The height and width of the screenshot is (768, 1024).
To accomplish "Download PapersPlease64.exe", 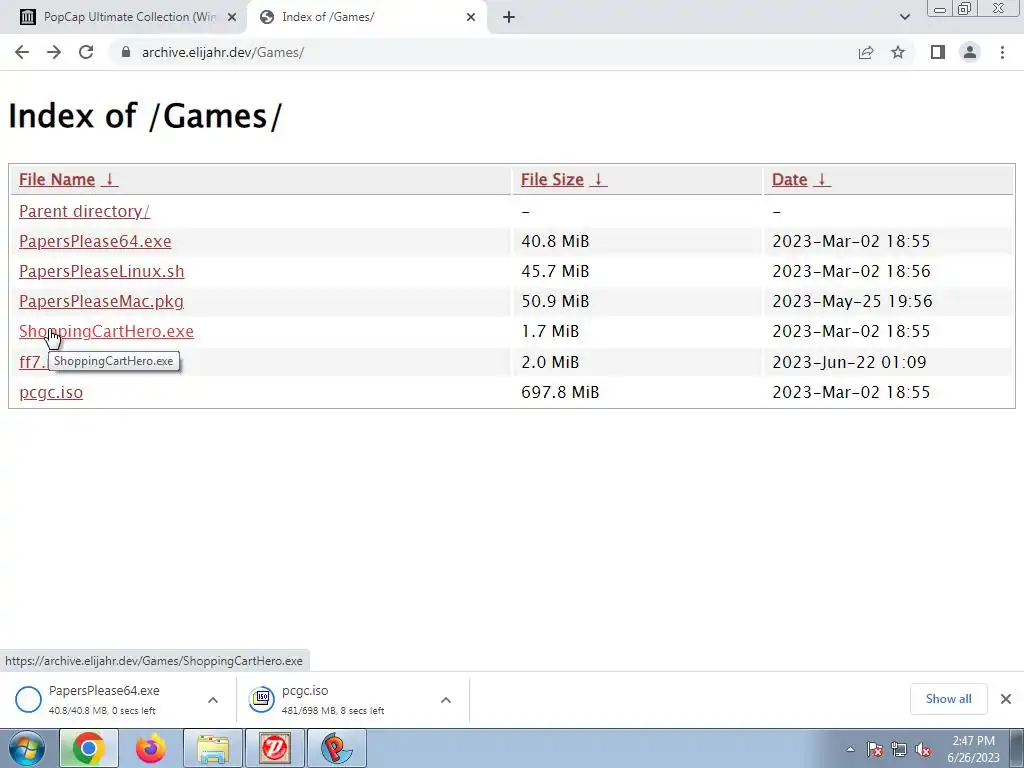I will [x=95, y=242].
